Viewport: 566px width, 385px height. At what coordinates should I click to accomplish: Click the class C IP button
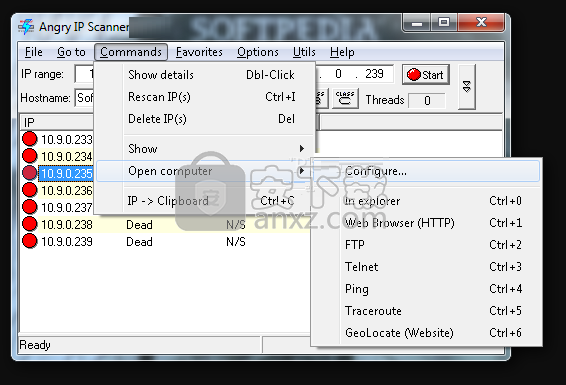tap(345, 98)
